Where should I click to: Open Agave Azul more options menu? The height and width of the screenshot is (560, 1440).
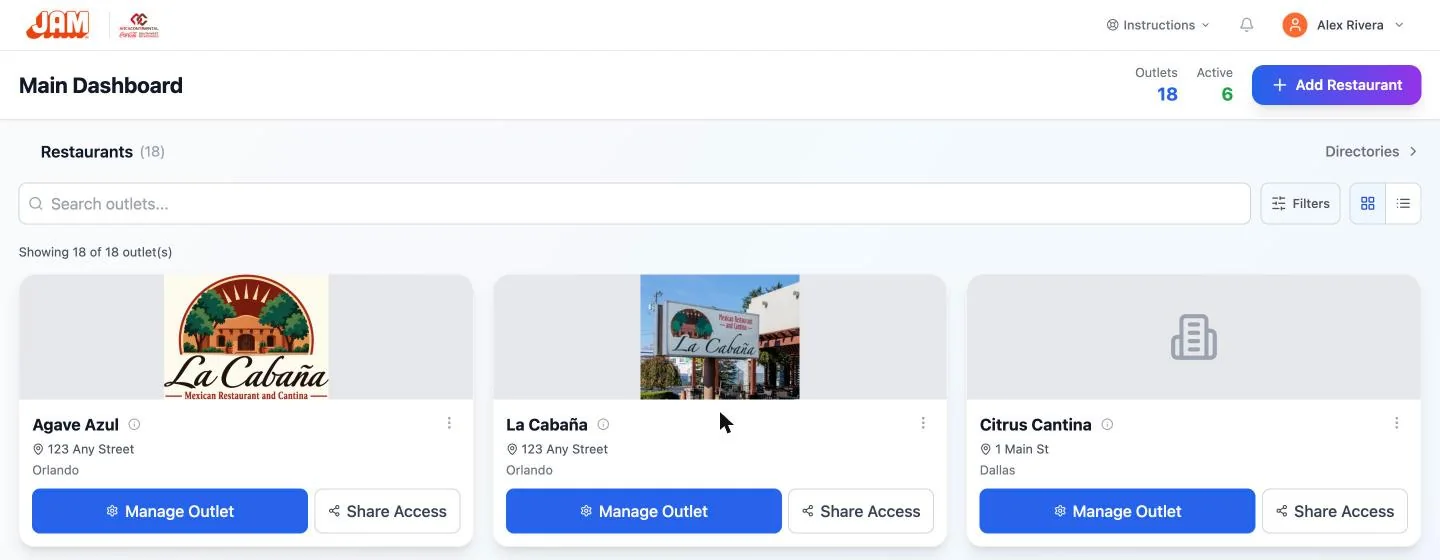coord(449,423)
